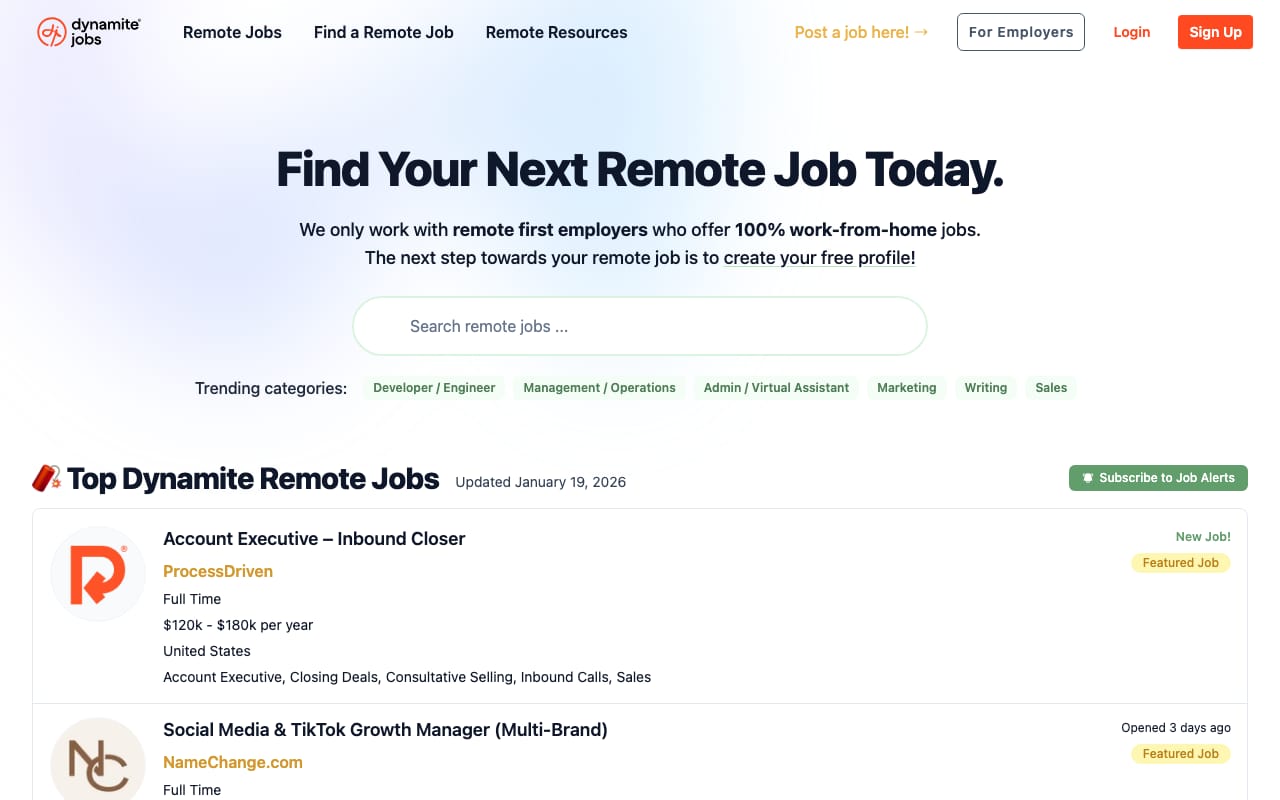The width and height of the screenshot is (1280, 800).
Task: Click the dynamite stick icon beside heading
Action: (x=46, y=479)
